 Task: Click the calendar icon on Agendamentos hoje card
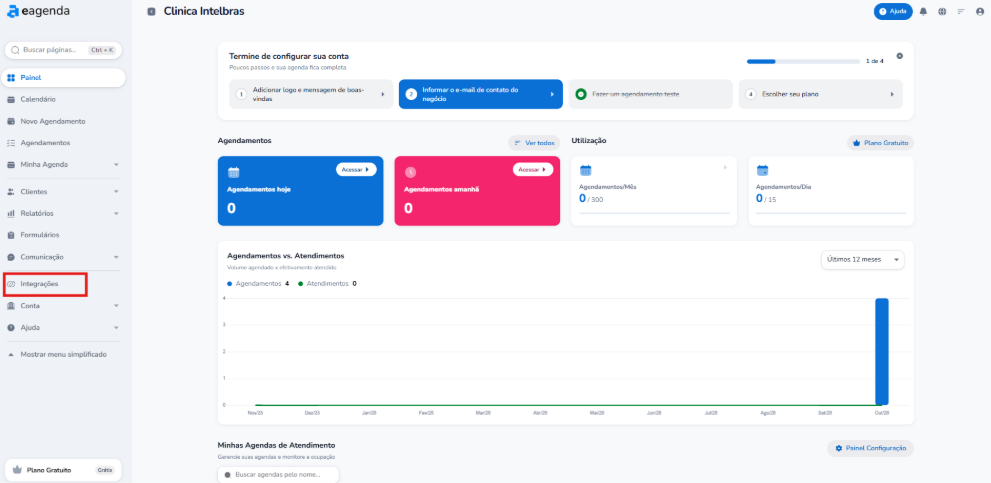[234, 172]
